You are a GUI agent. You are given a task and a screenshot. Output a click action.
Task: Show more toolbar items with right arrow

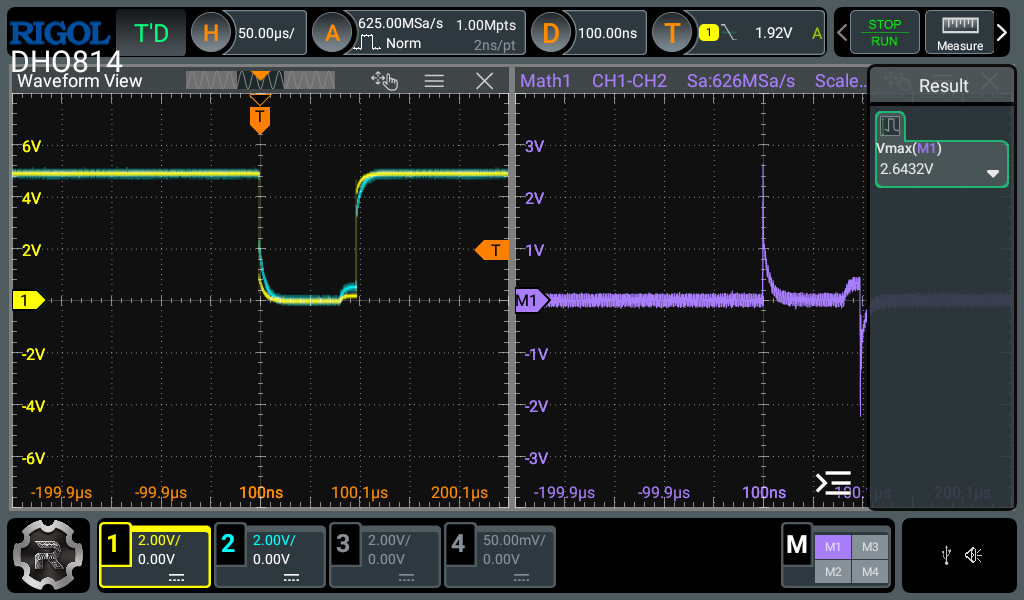(x=1002, y=33)
